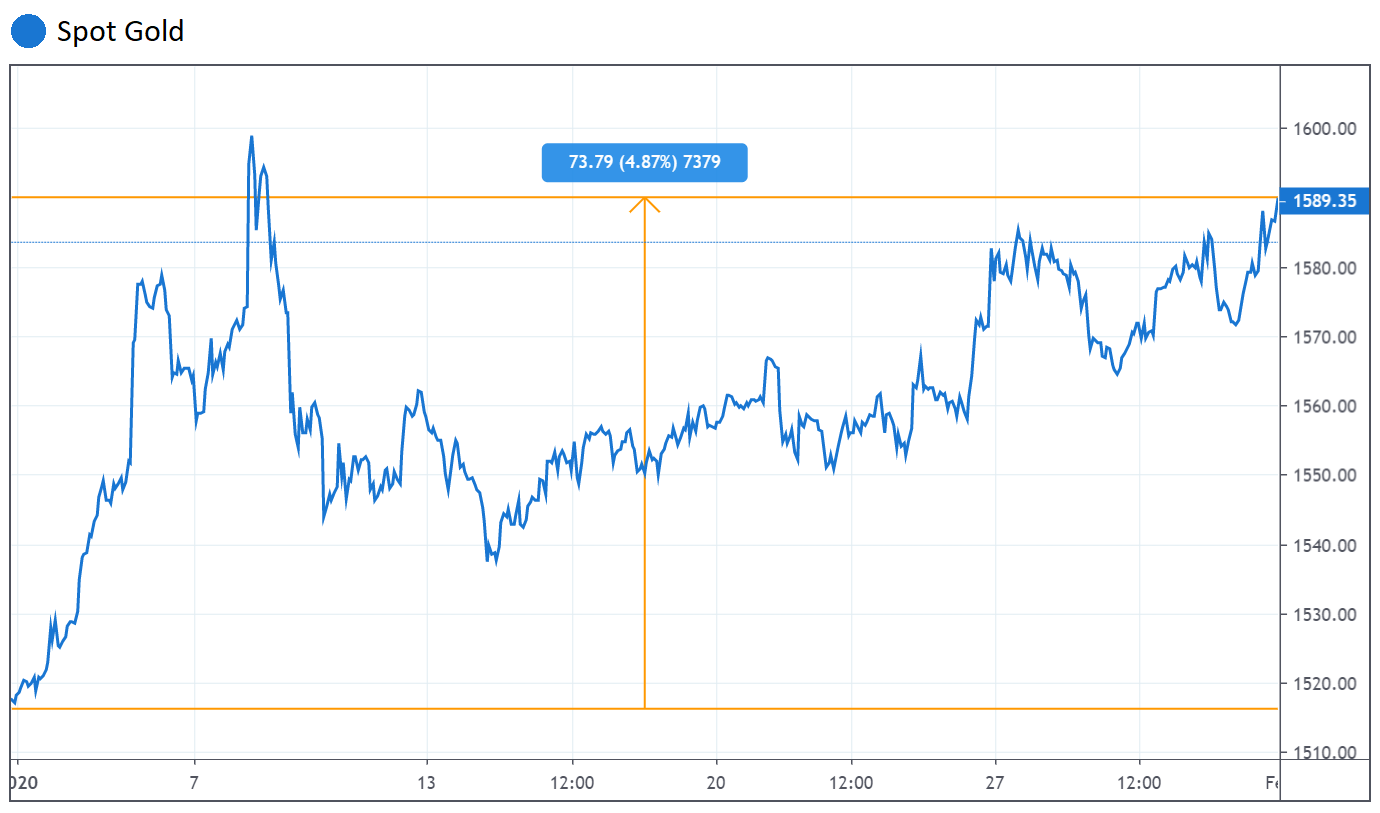Viewport: 1380px width, 813px height.
Task: Select the 1520.00 price axis label
Action: 1324,684
